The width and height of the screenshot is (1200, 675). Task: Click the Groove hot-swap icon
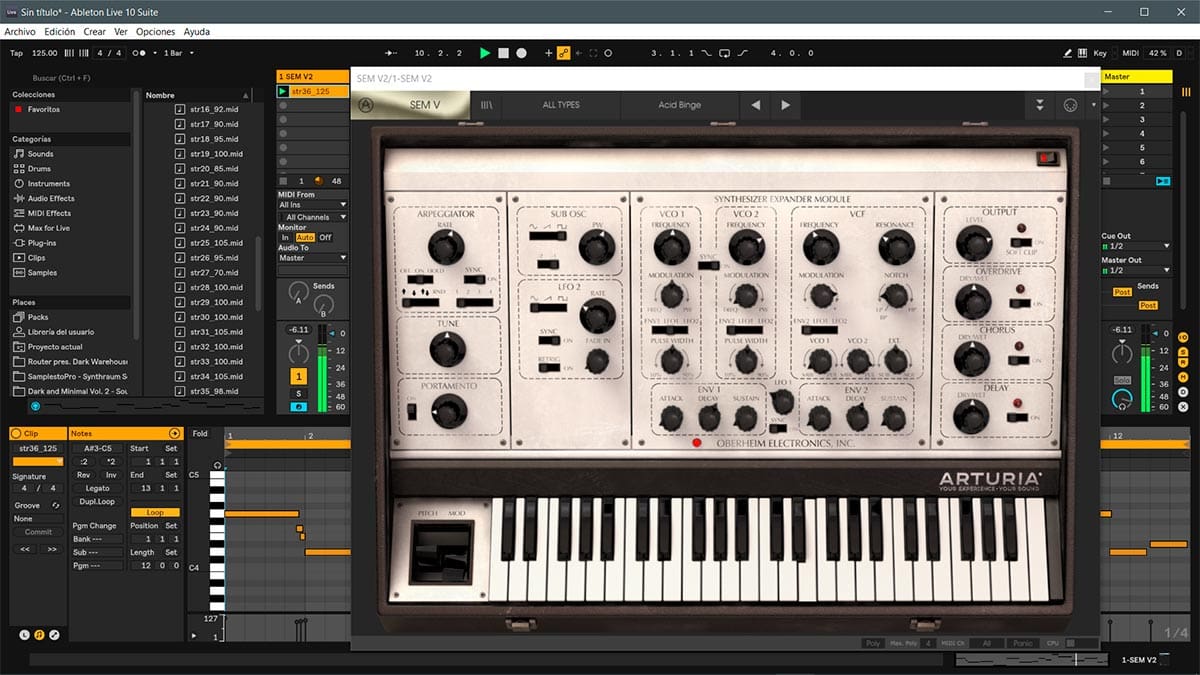coord(56,505)
